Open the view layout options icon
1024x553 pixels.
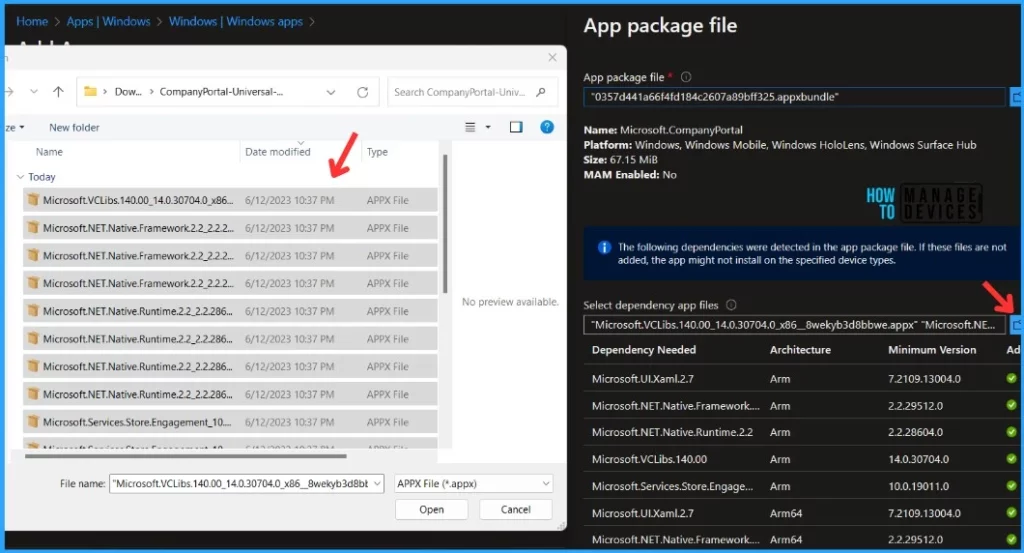point(470,127)
